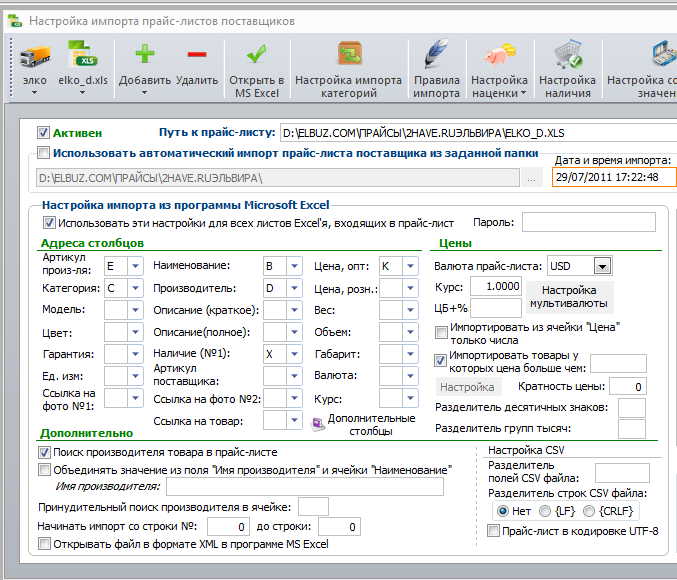Open Настройка наличия shopping cart icon

(x=567, y=54)
